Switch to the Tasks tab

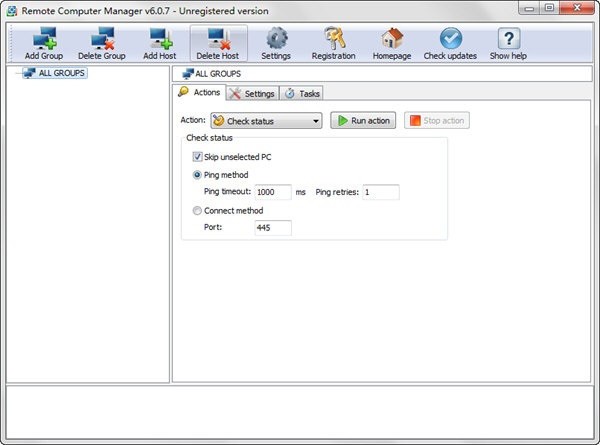pos(303,93)
